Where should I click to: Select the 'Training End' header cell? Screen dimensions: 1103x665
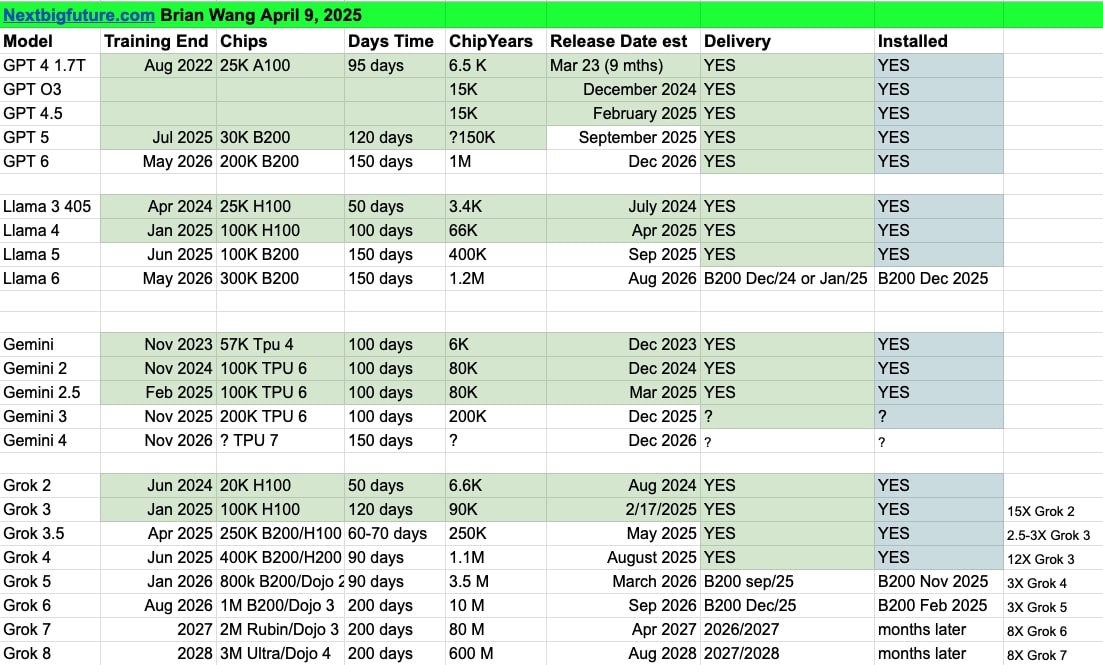coord(158,41)
